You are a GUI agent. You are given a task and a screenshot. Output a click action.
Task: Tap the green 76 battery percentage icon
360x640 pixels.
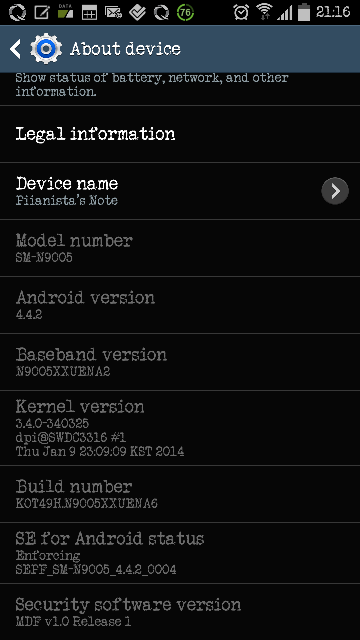tap(185, 12)
